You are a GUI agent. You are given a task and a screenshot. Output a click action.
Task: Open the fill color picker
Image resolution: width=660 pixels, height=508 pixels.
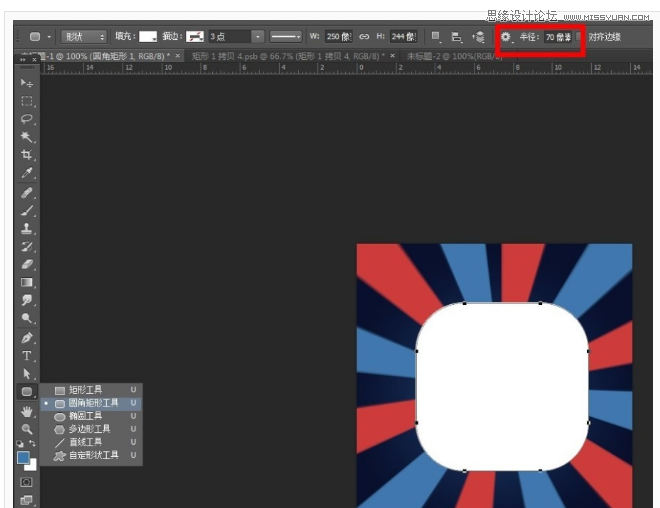coord(148,37)
